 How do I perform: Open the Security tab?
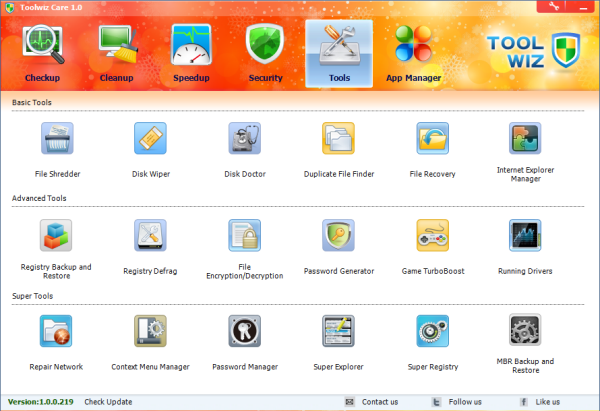pyautogui.click(x=265, y=54)
